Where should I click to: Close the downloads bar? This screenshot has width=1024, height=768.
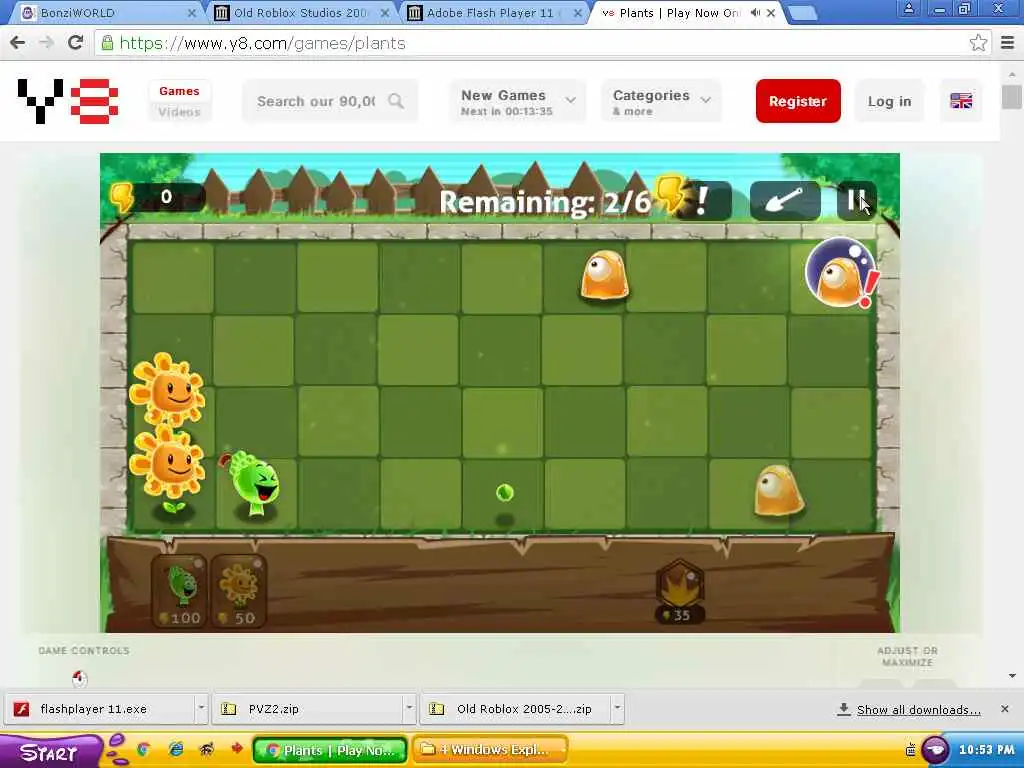[1004, 709]
